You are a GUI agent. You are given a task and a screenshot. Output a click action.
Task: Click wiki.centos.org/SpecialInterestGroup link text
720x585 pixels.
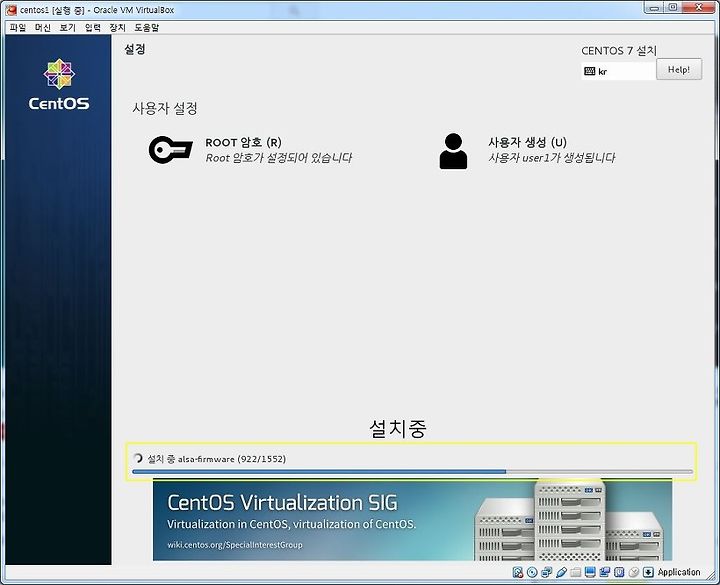pyautogui.click(x=235, y=545)
